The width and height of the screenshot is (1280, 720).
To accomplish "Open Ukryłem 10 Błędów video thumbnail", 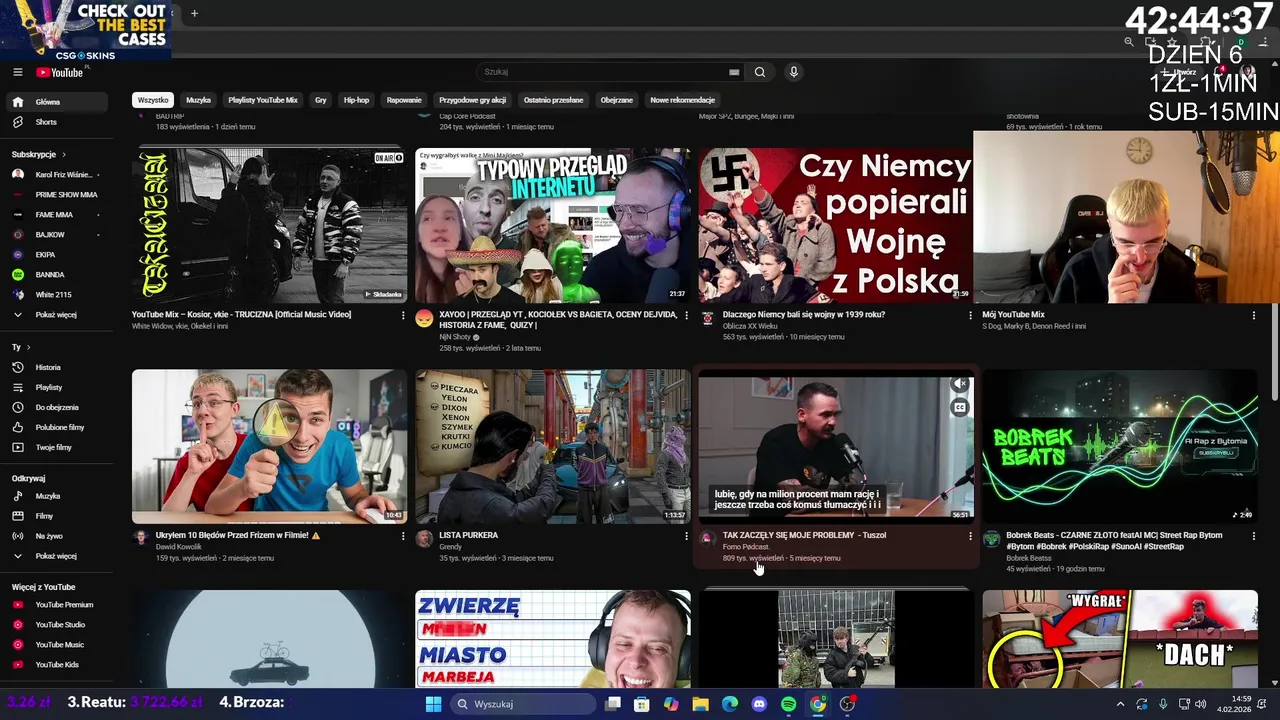I will [x=269, y=446].
